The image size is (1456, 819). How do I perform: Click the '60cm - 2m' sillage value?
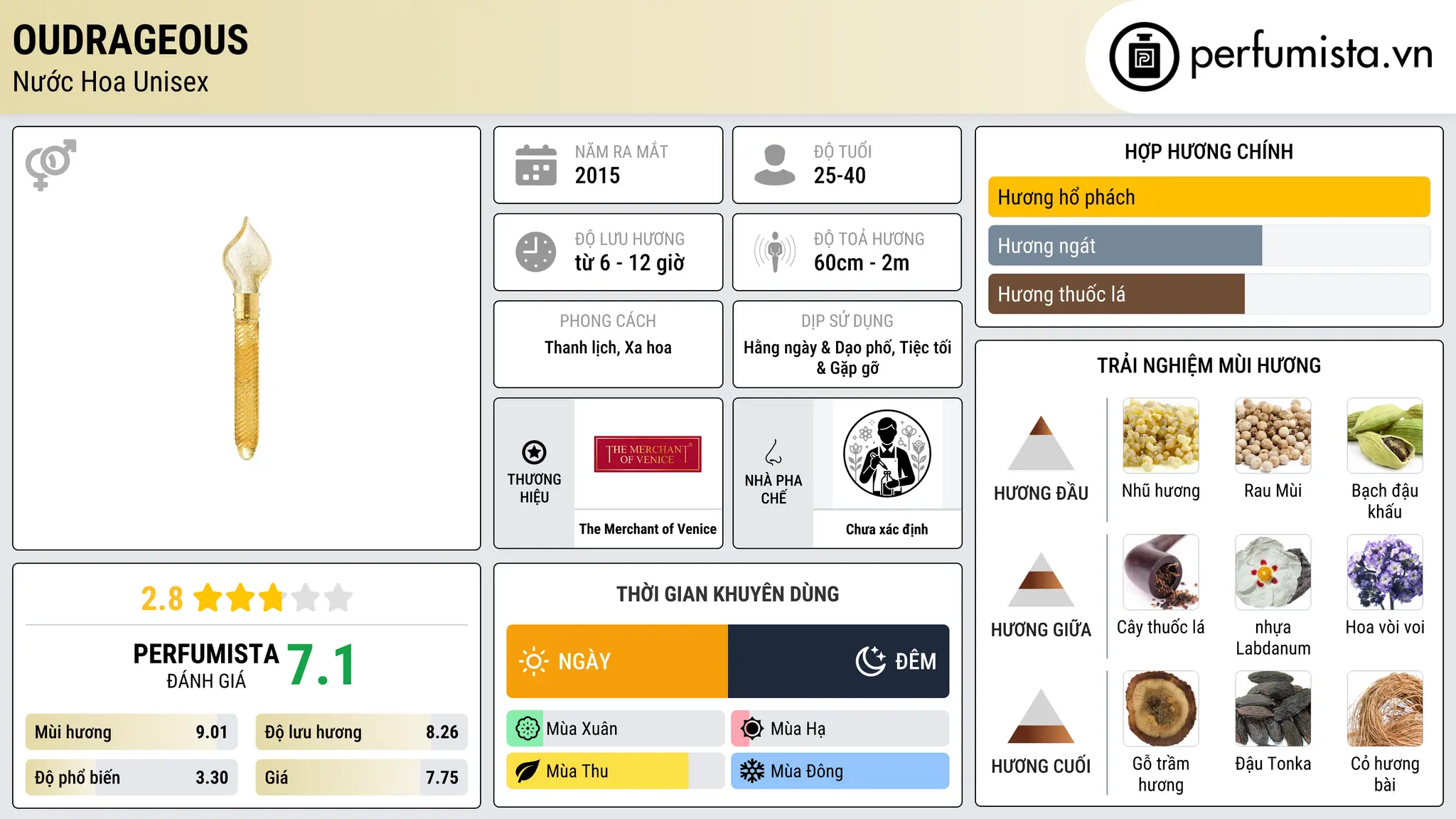[862, 263]
